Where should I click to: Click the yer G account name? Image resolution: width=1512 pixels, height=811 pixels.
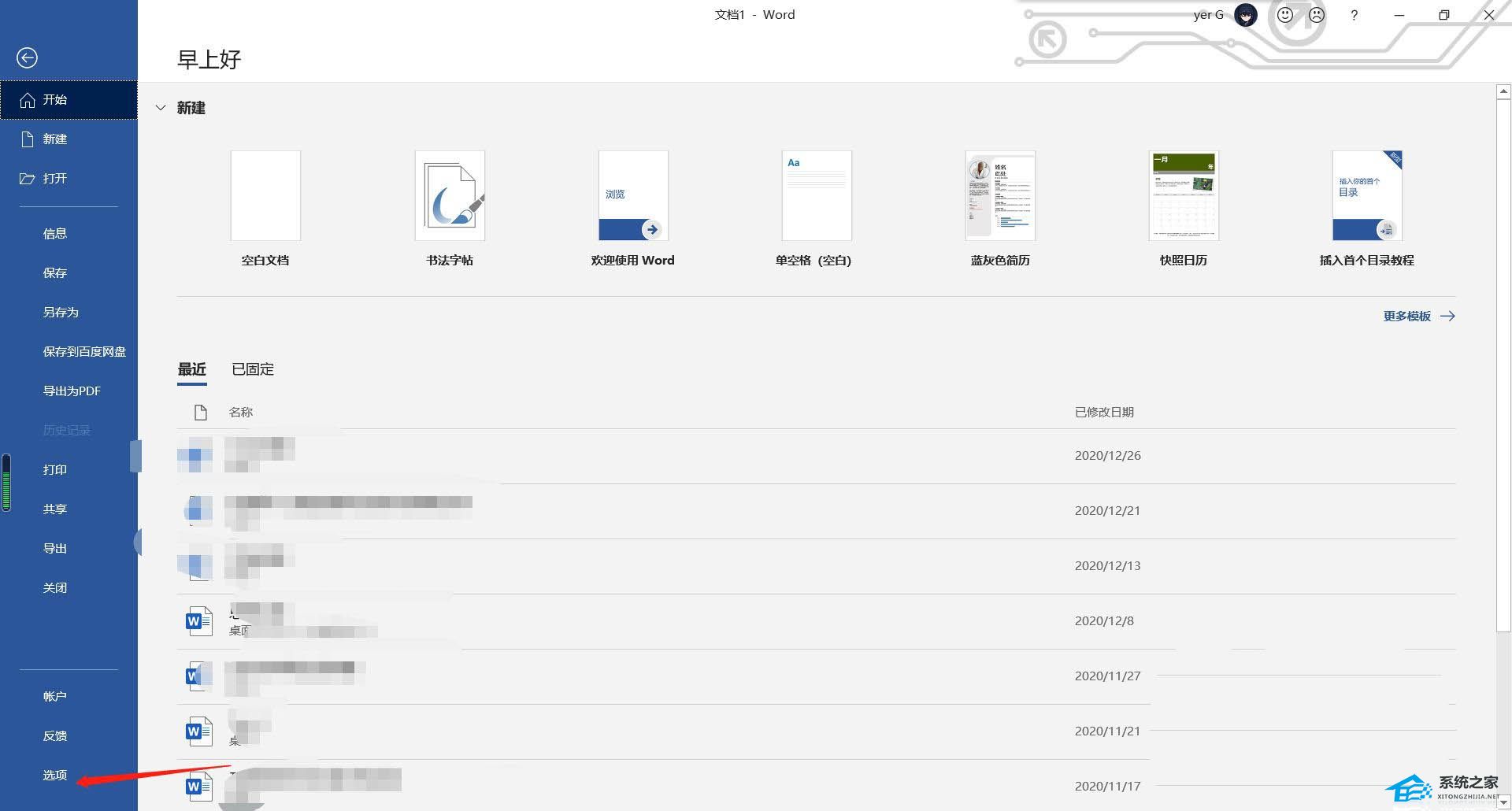point(1208,15)
